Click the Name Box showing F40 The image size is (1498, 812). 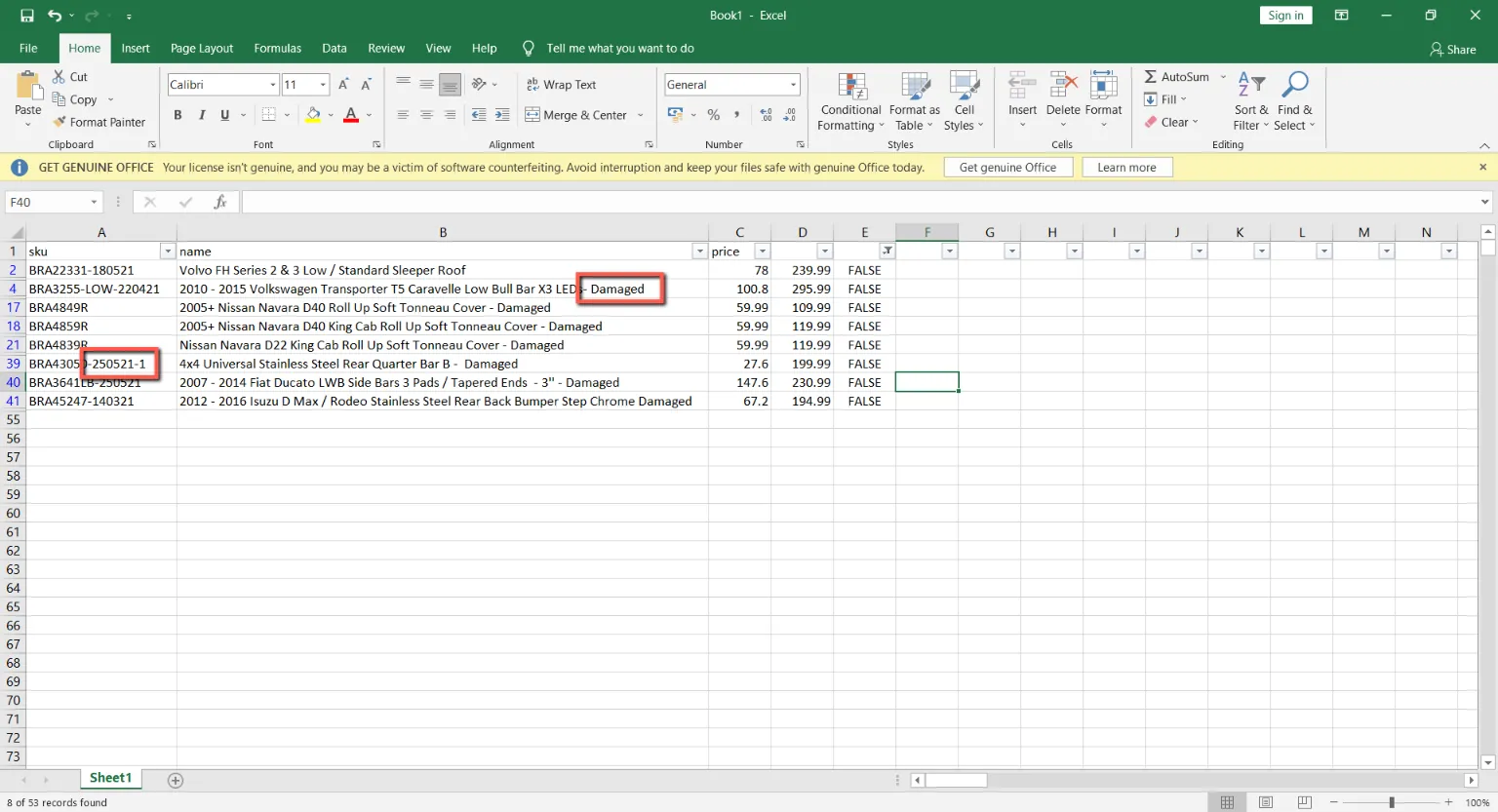coord(54,202)
